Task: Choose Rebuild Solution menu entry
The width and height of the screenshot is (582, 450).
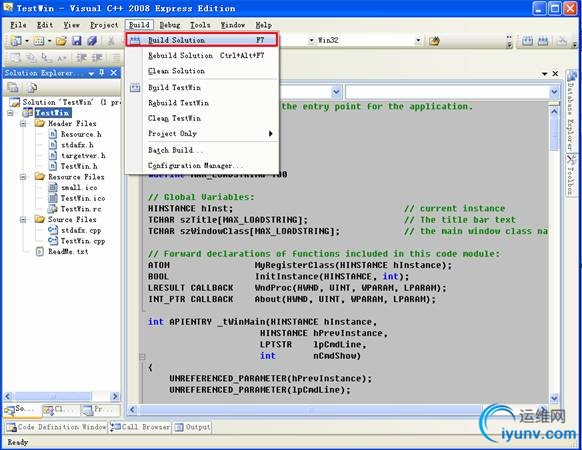Action: [202, 55]
